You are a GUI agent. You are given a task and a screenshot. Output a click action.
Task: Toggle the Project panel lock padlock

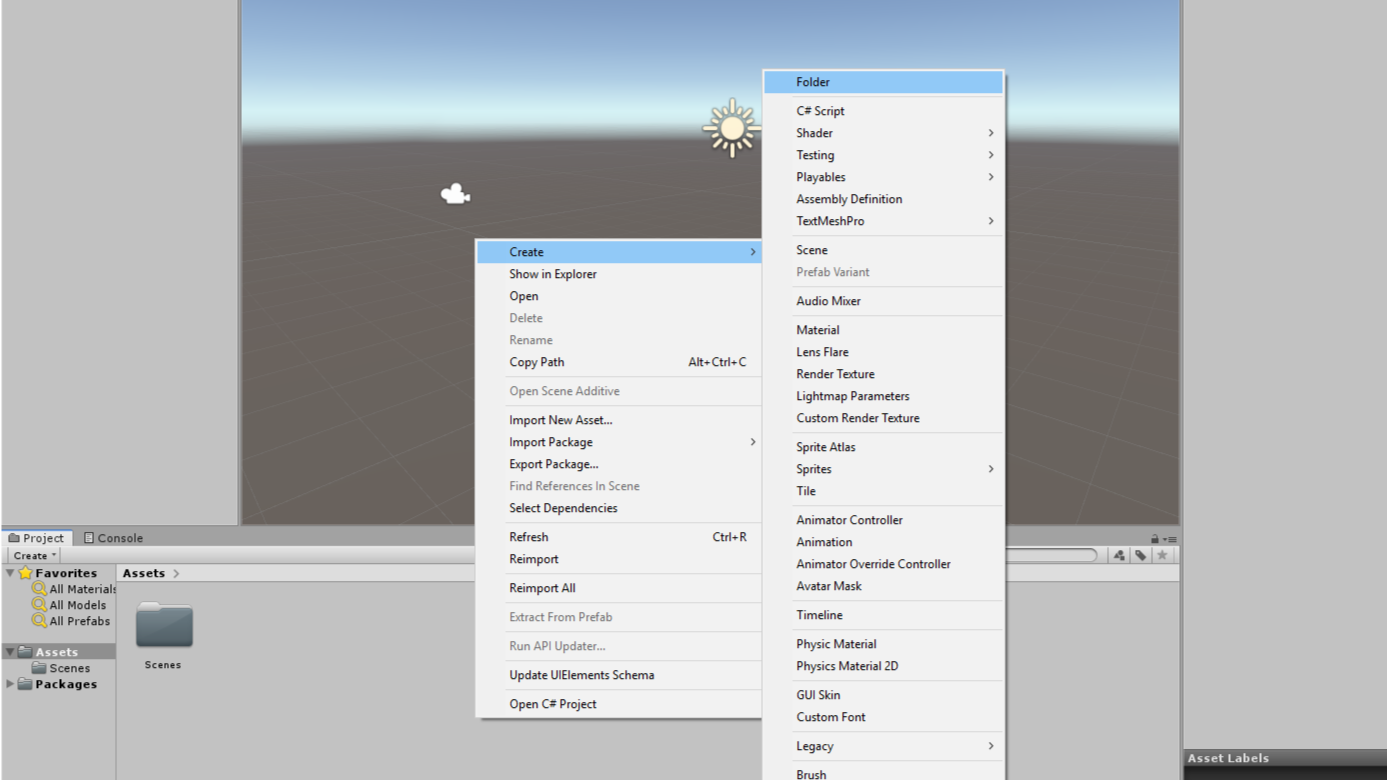[x=1155, y=537]
